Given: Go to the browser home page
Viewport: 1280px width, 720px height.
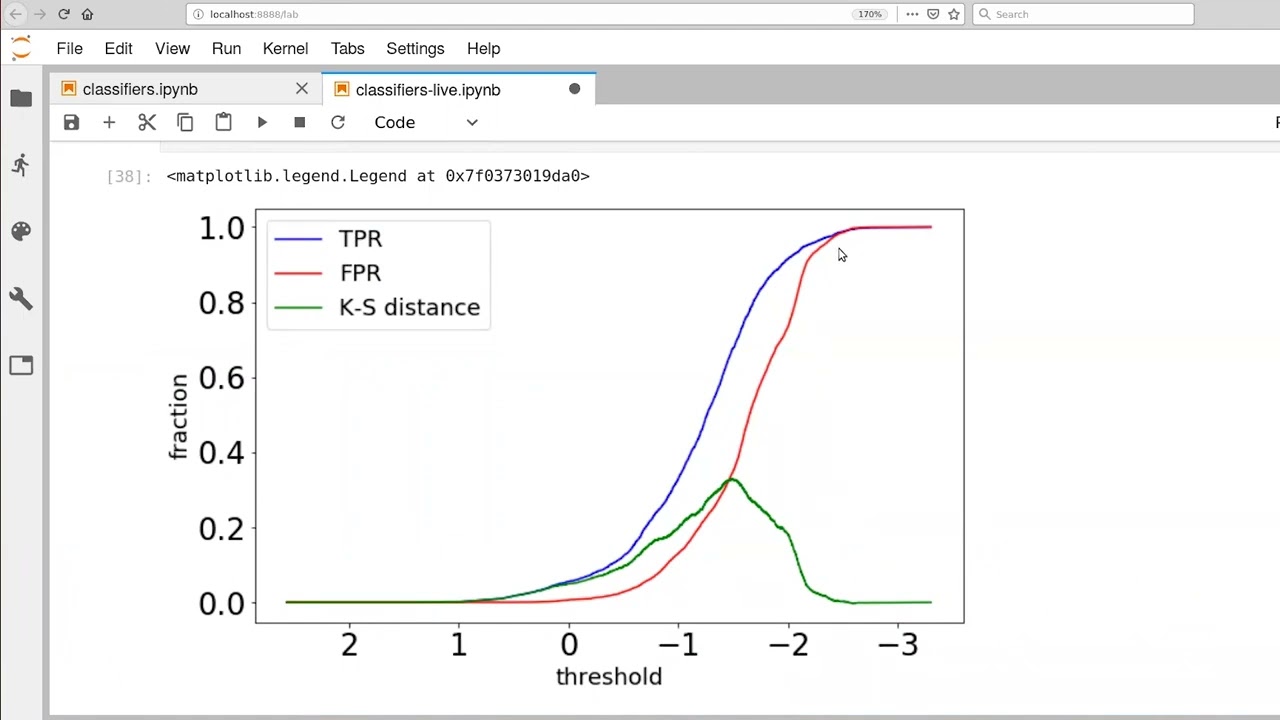Looking at the screenshot, I should [x=87, y=14].
